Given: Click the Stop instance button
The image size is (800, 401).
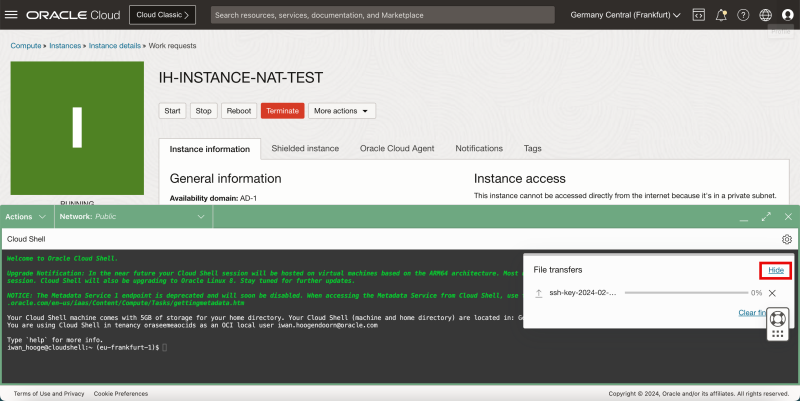Looking at the screenshot, I should click(x=204, y=111).
